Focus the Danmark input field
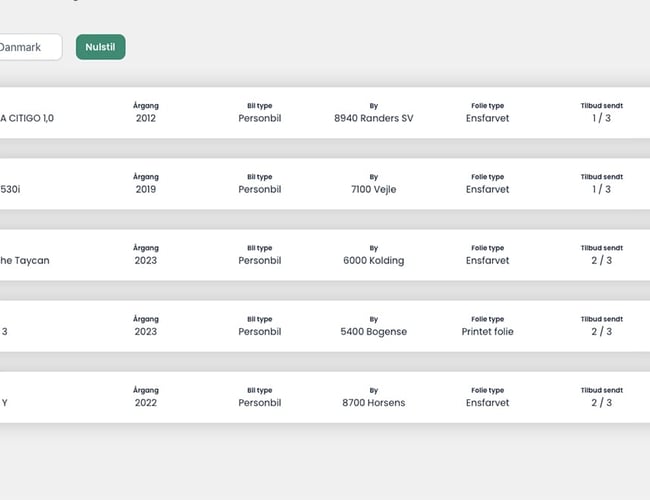650x500 pixels. point(28,47)
